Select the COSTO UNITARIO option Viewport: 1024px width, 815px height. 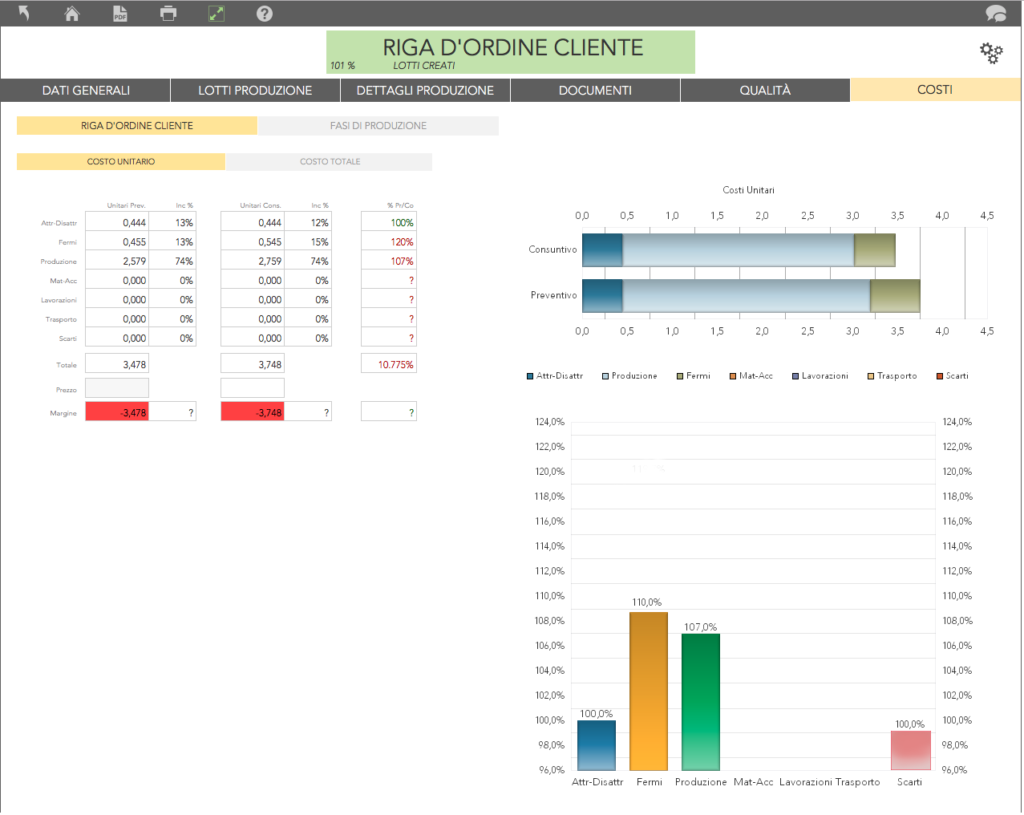[121, 162]
